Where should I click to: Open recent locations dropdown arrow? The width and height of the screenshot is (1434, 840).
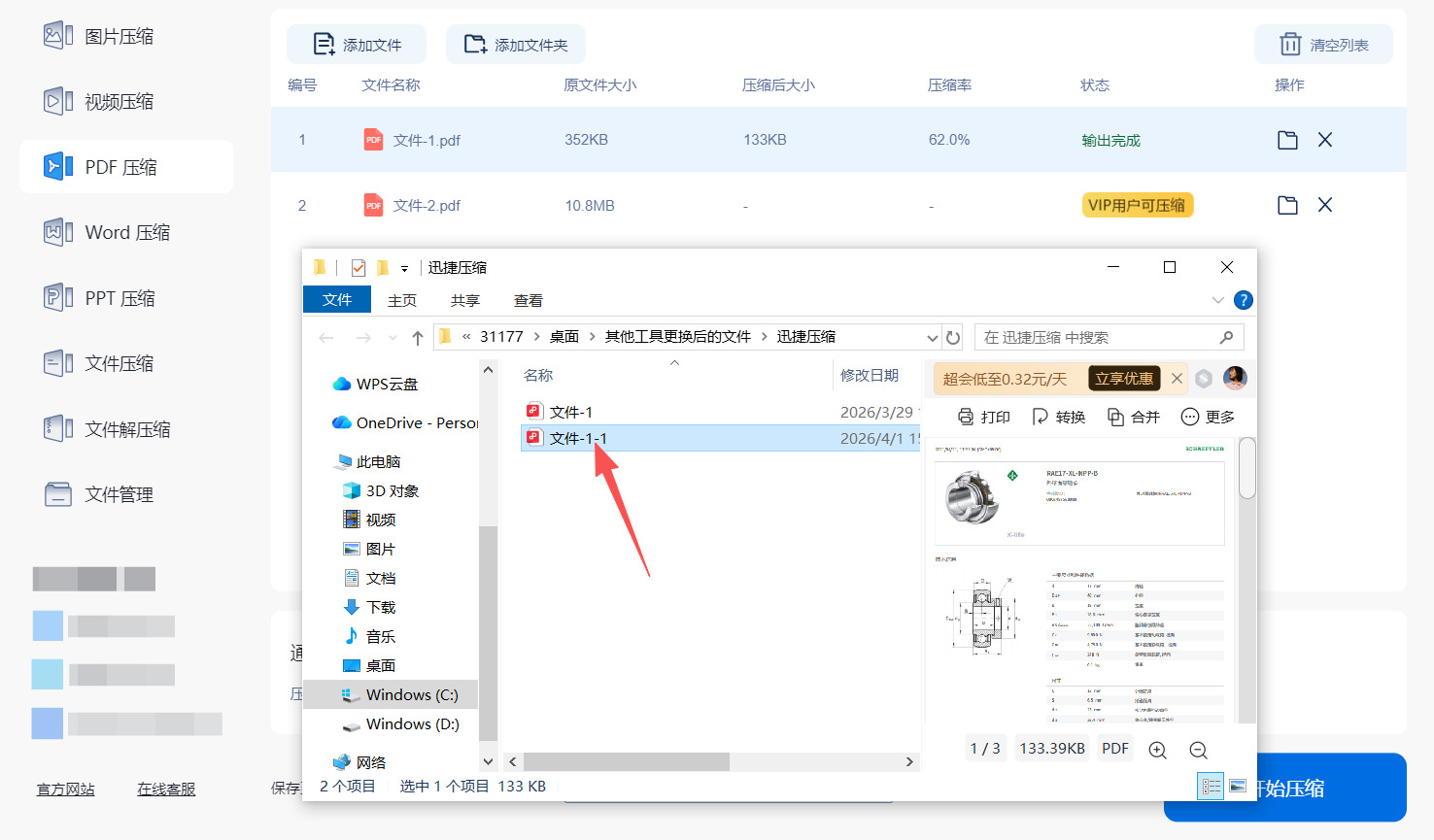coord(393,338)
